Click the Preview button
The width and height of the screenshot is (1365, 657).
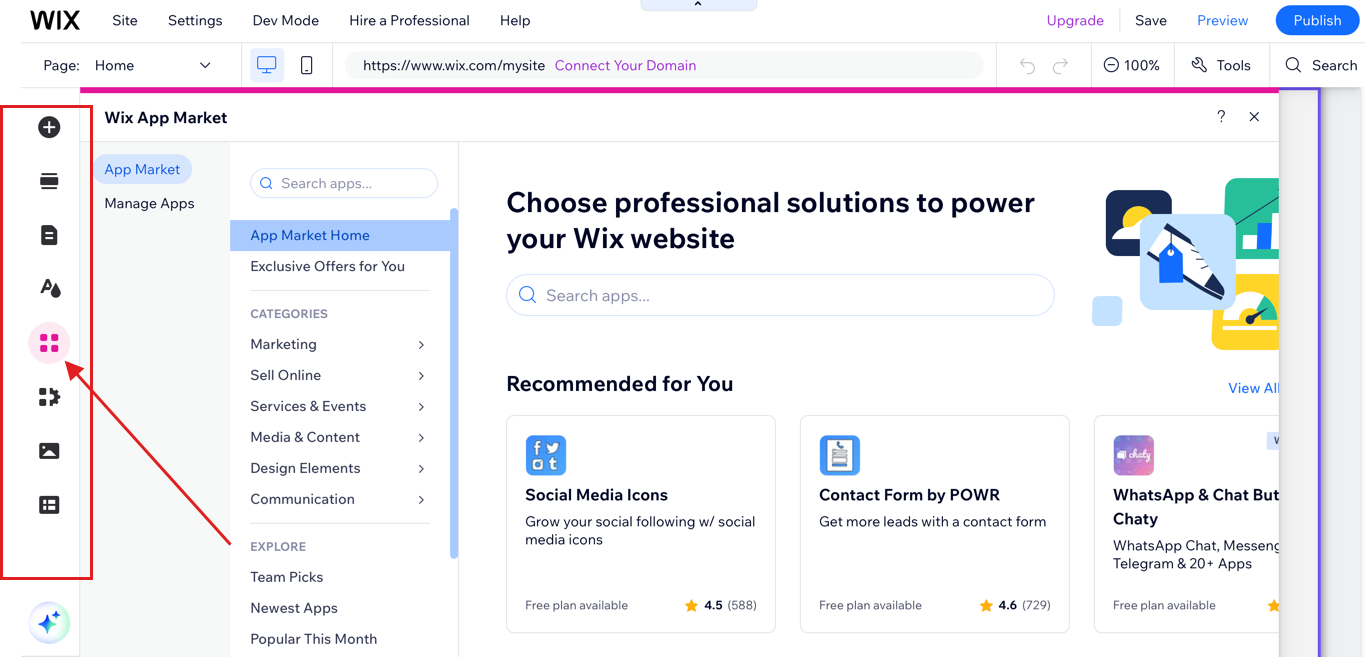click(x=1222, y=20)
